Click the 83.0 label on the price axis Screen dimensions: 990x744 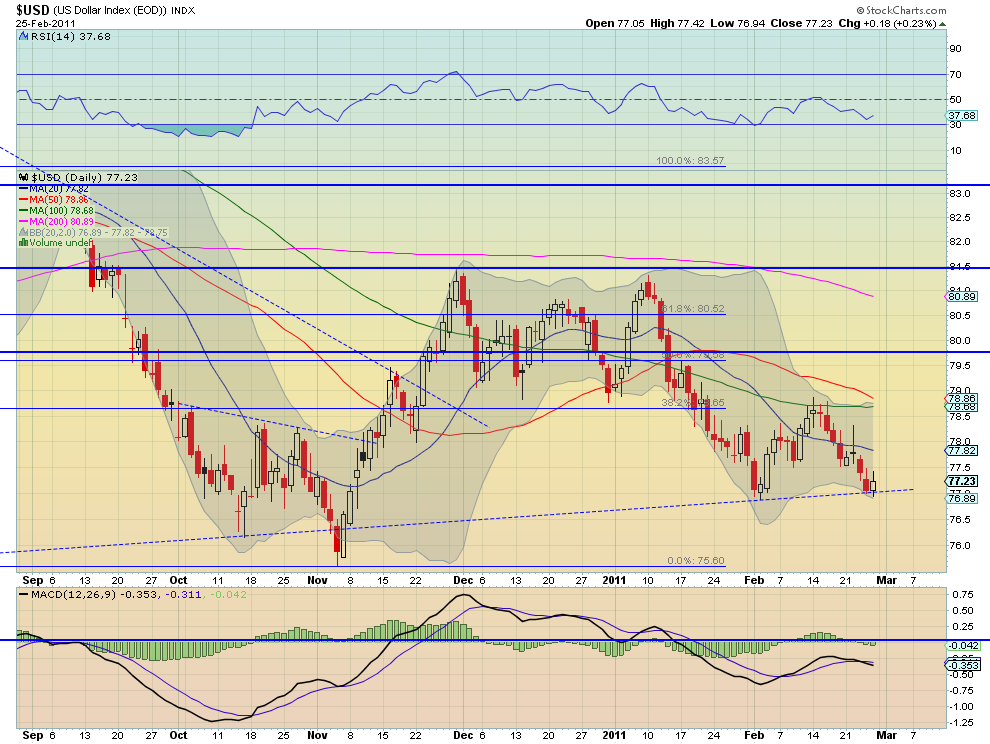(x=959, y=193)
